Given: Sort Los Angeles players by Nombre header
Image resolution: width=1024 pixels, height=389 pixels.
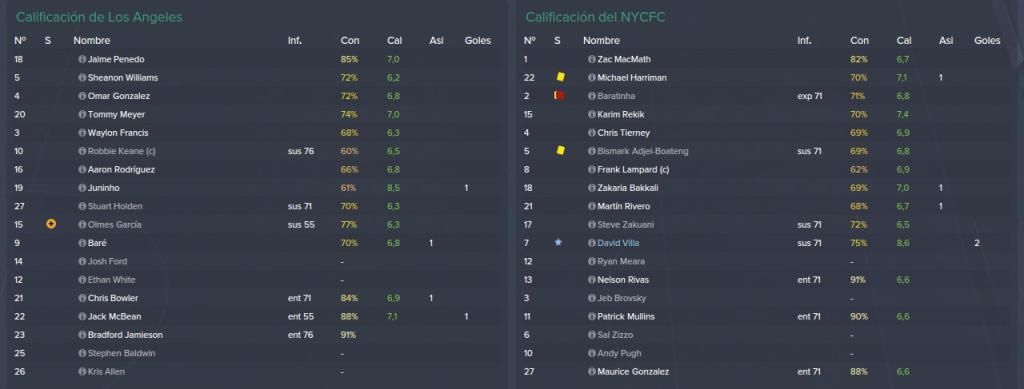Looking at the screenshot, I should (91, 40).
